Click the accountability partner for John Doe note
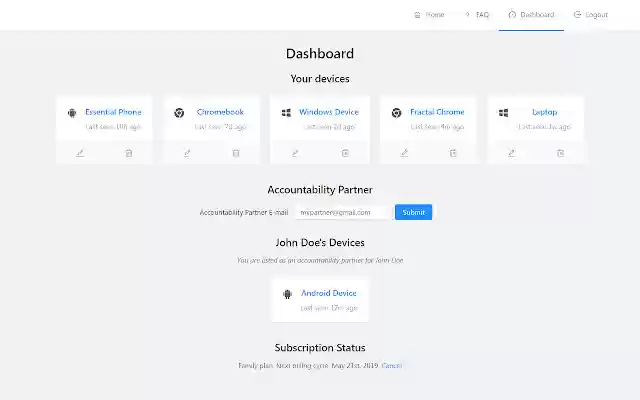The image size is (640, 400). tap(320, 260)
